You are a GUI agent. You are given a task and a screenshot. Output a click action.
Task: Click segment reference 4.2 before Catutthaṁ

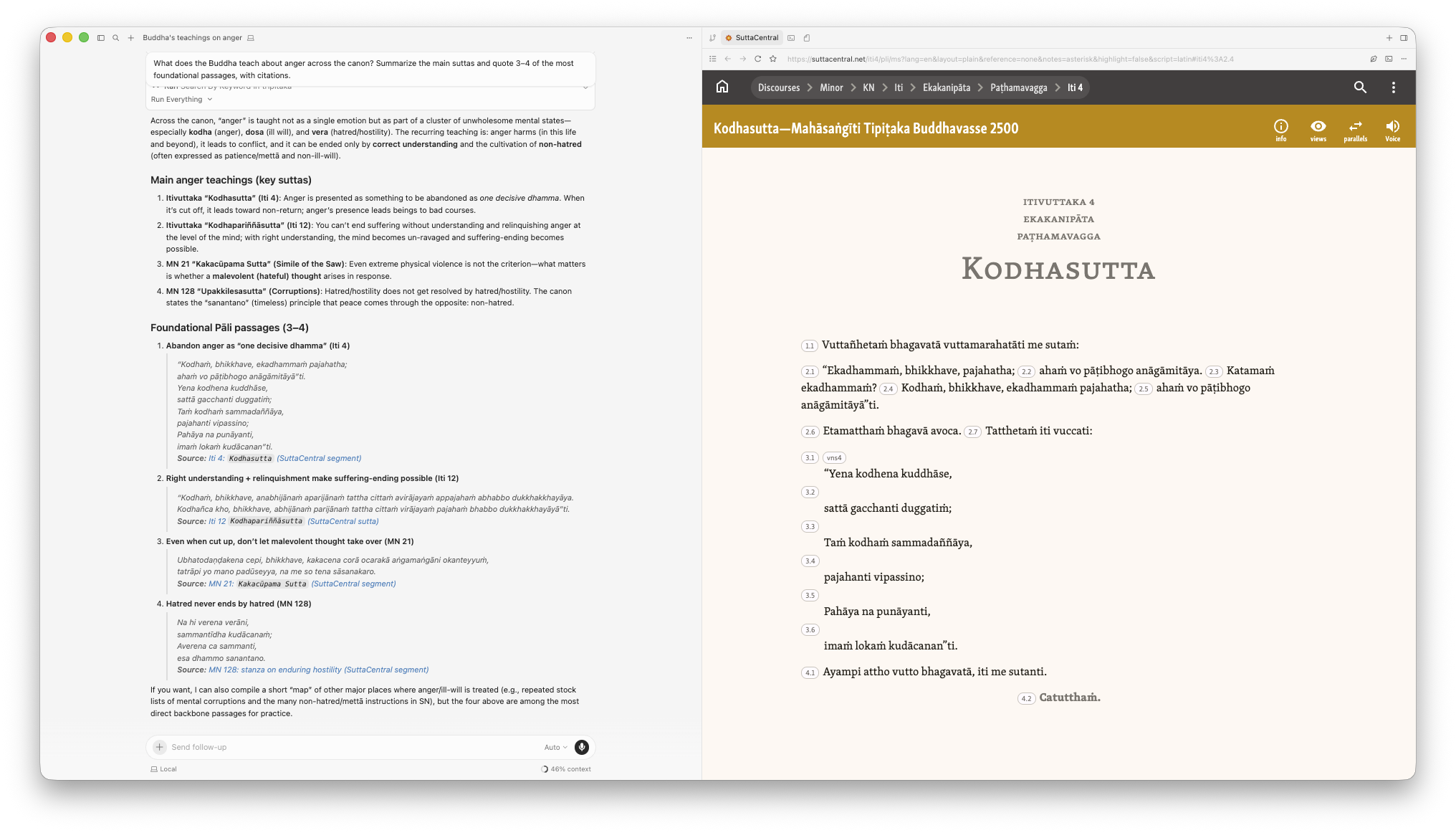coord(1026,698)
